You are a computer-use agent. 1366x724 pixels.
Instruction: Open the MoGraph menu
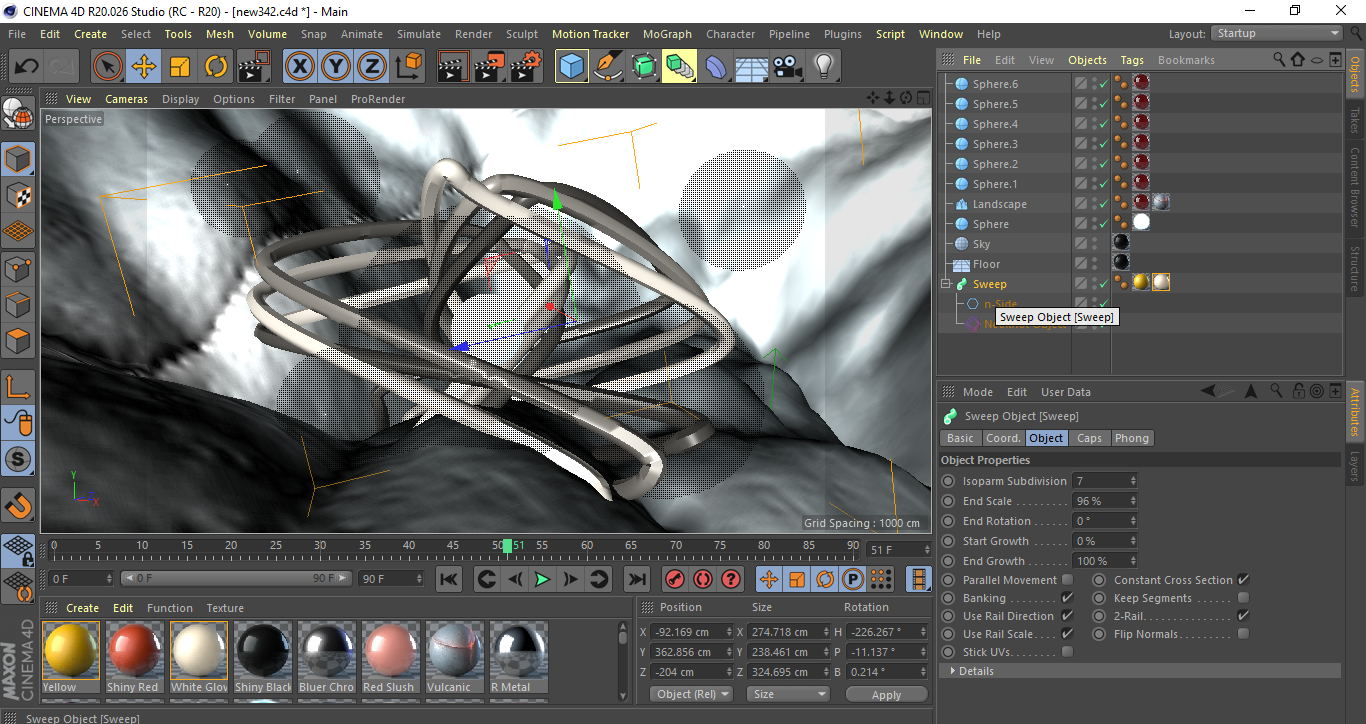click(667, 34)
